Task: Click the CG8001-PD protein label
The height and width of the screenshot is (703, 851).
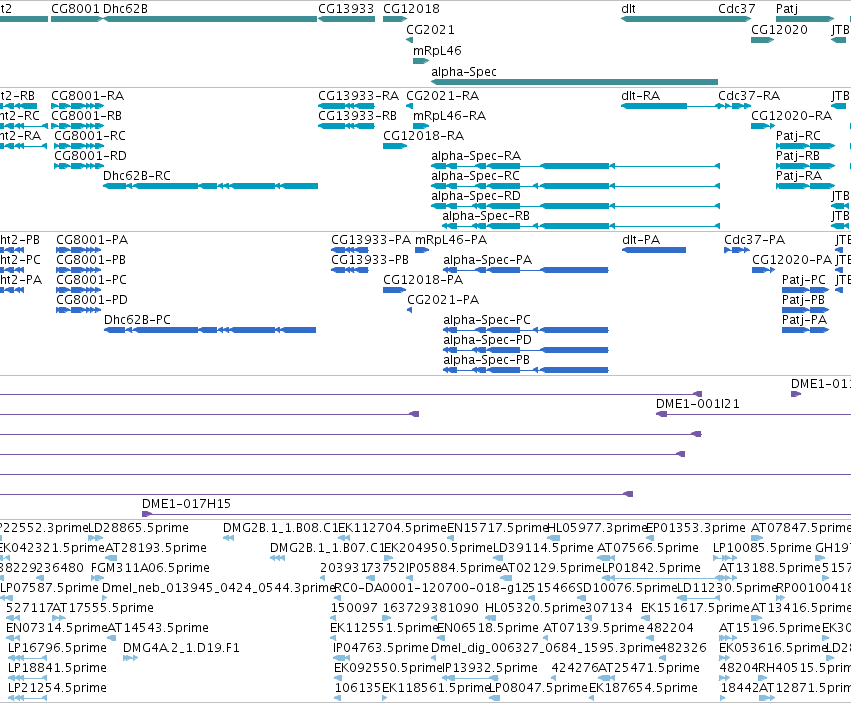Action: [x=92, y=300]
